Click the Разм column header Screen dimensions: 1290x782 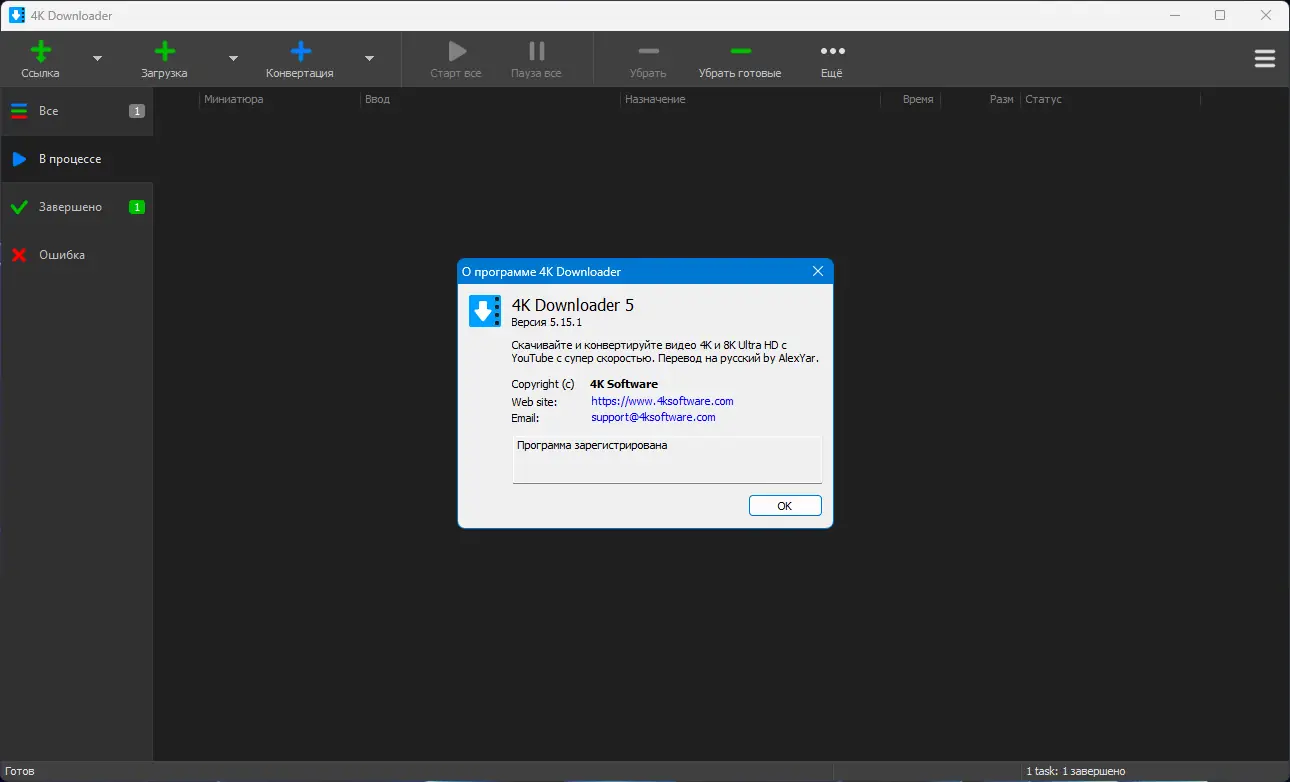[1002, 99]
